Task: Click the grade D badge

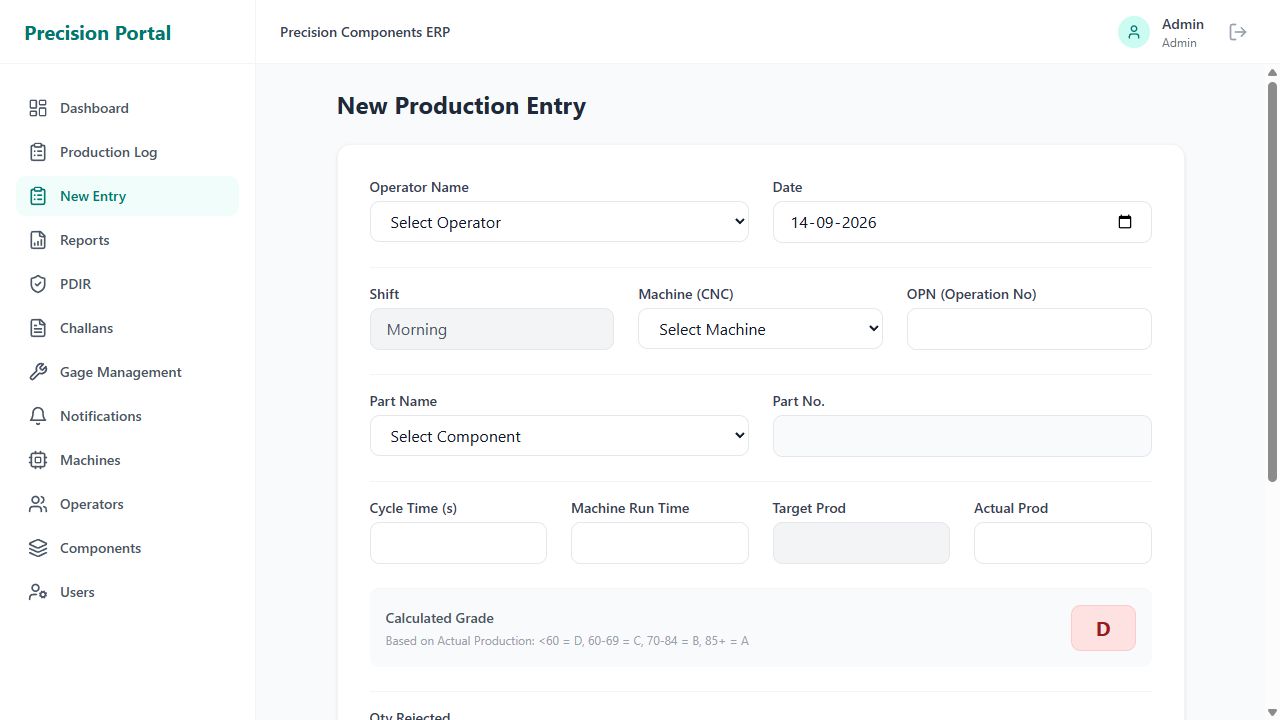Action: click(1103, 628)
